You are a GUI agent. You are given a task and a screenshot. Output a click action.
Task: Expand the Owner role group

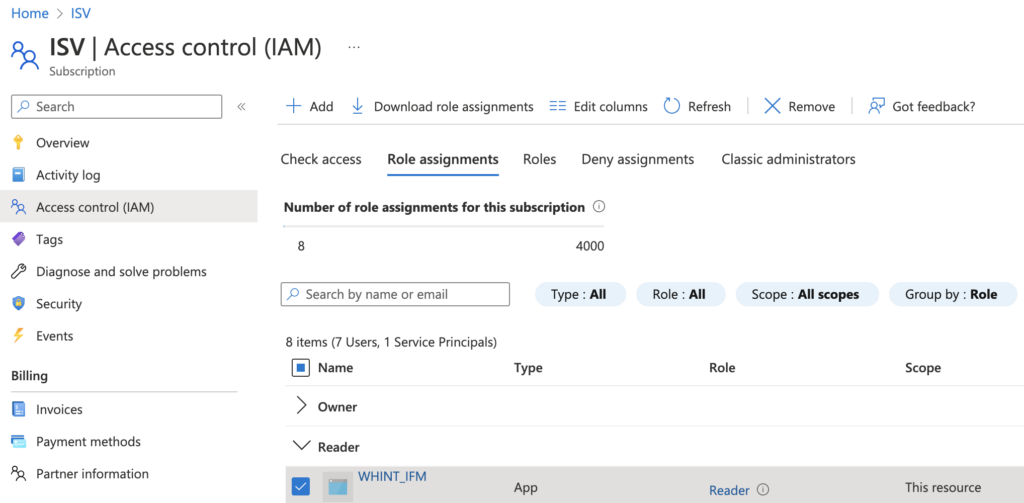coord(301,406)
